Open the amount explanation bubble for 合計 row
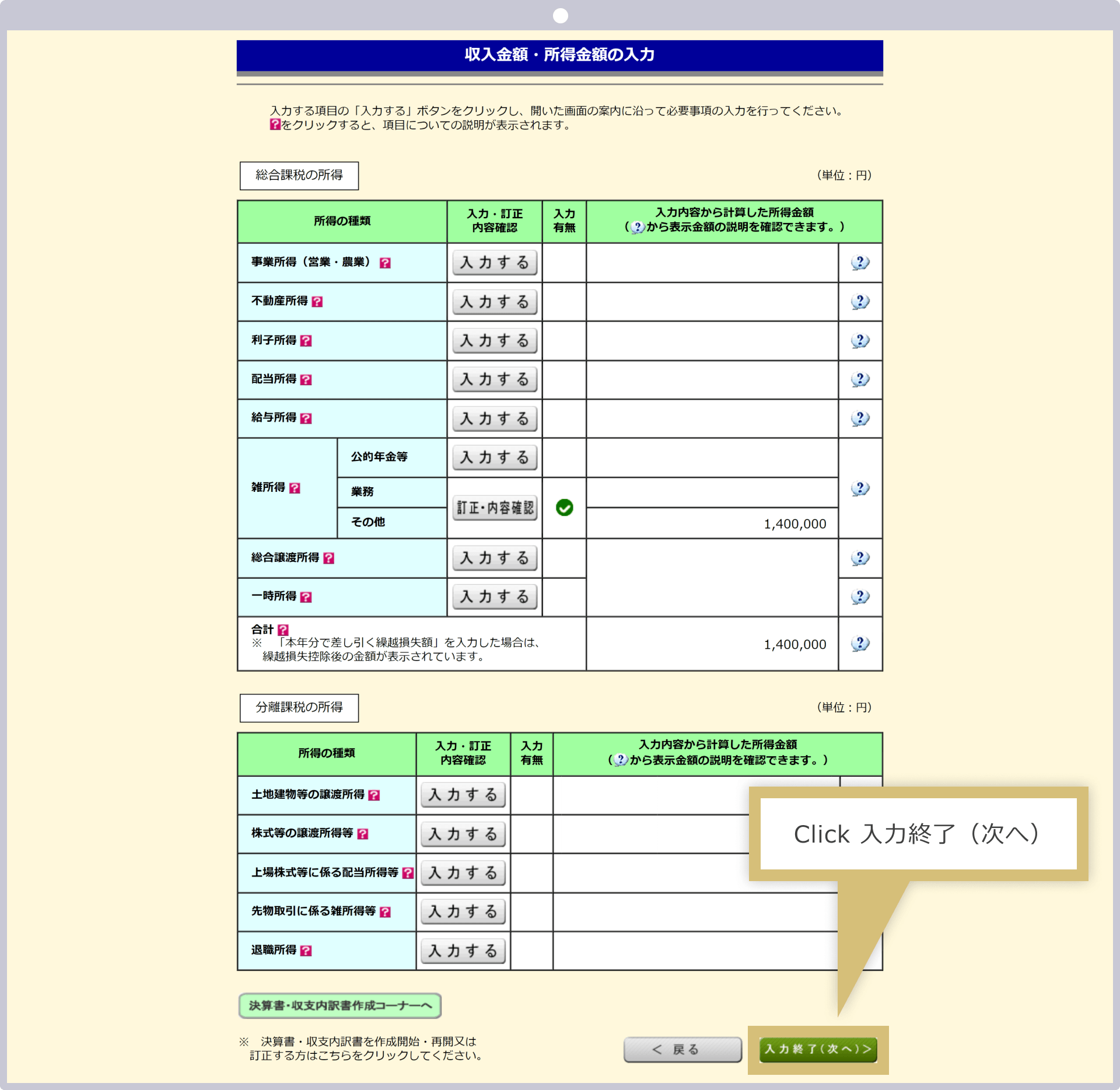The image size is (1120, 1090). tap(860, 644)
